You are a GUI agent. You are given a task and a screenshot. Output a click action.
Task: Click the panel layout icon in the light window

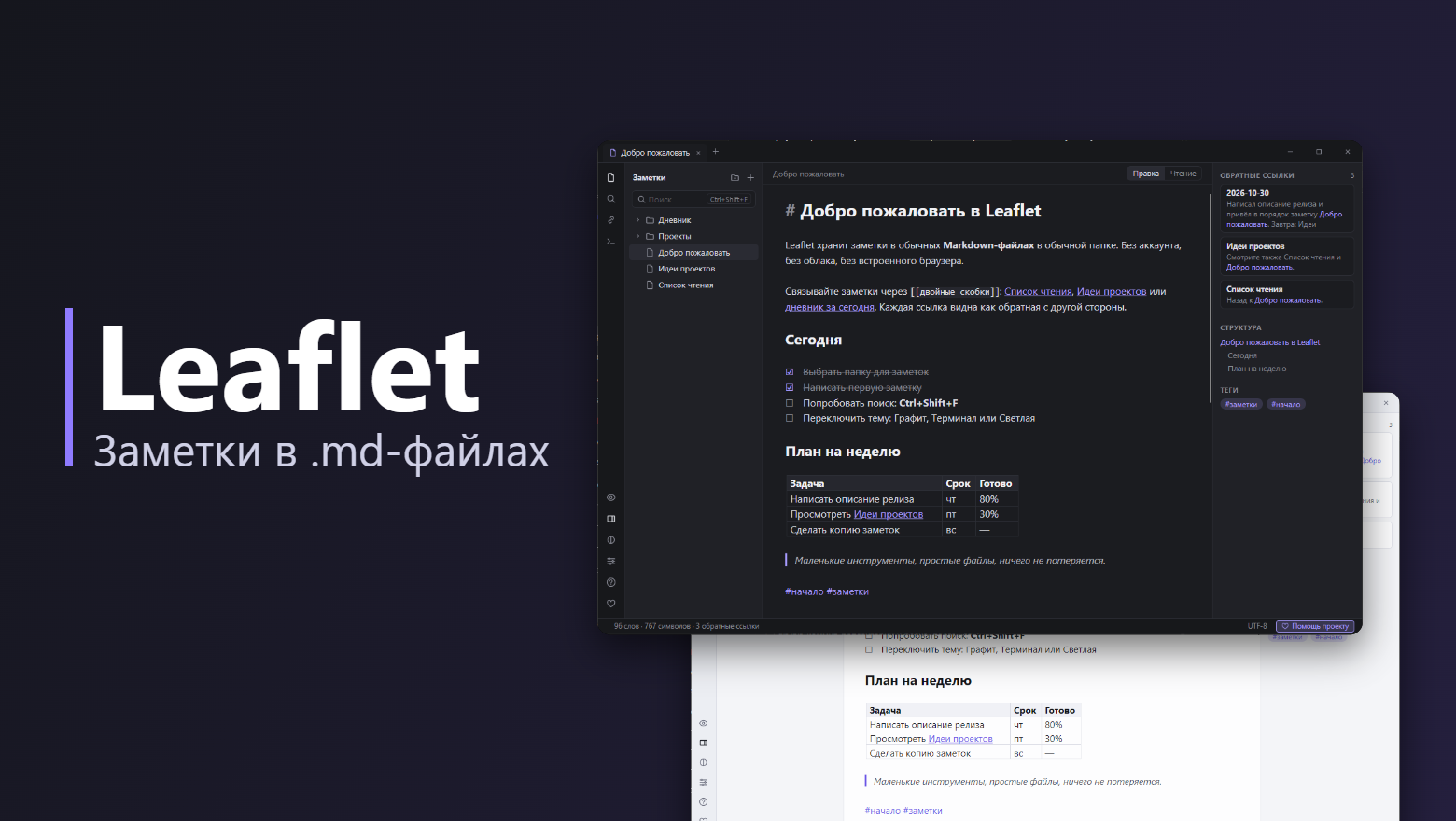point(704,743)
